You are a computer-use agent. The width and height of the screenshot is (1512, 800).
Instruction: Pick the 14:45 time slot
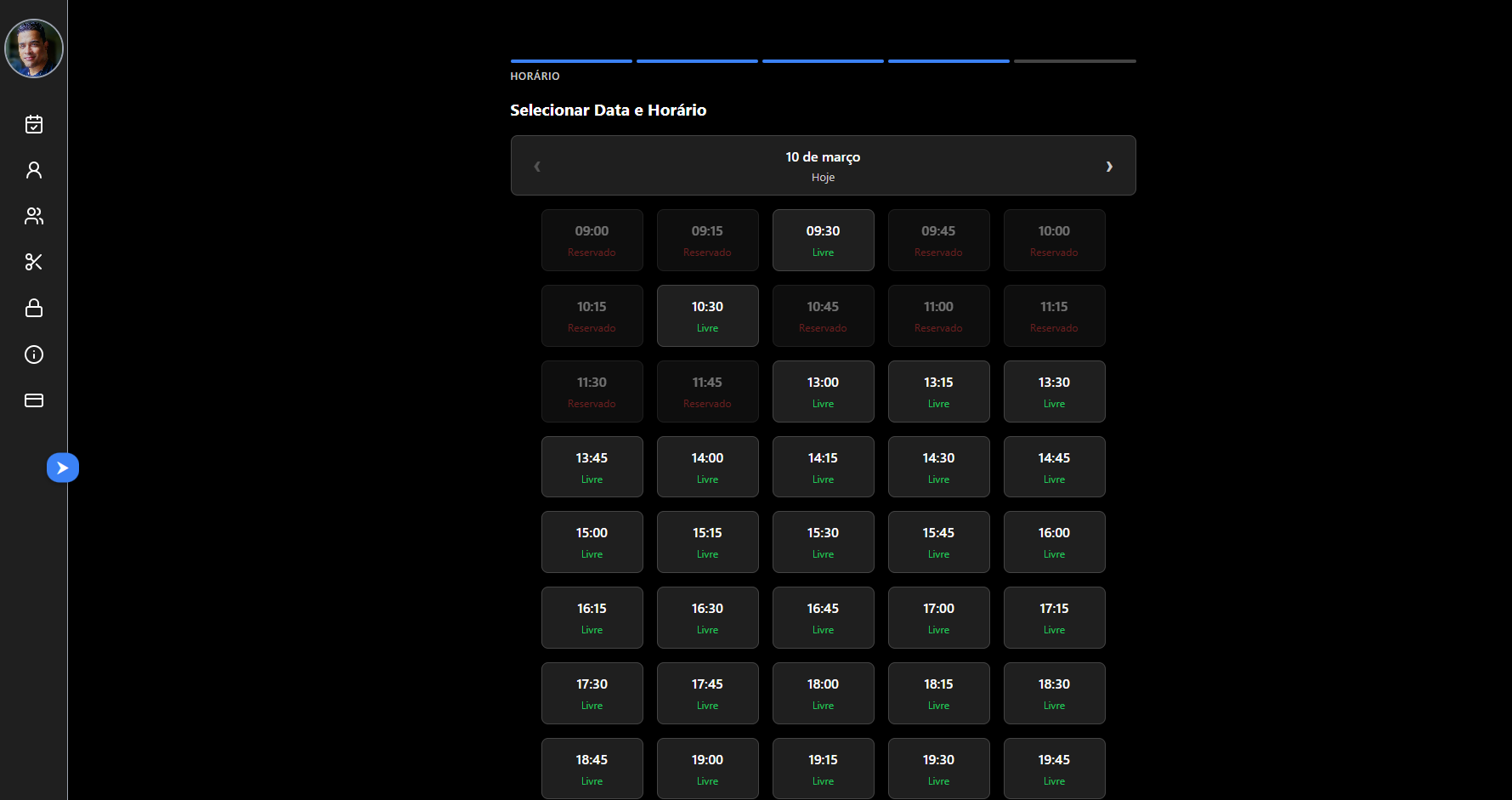pyautogui.click(x=1054, y=467)
